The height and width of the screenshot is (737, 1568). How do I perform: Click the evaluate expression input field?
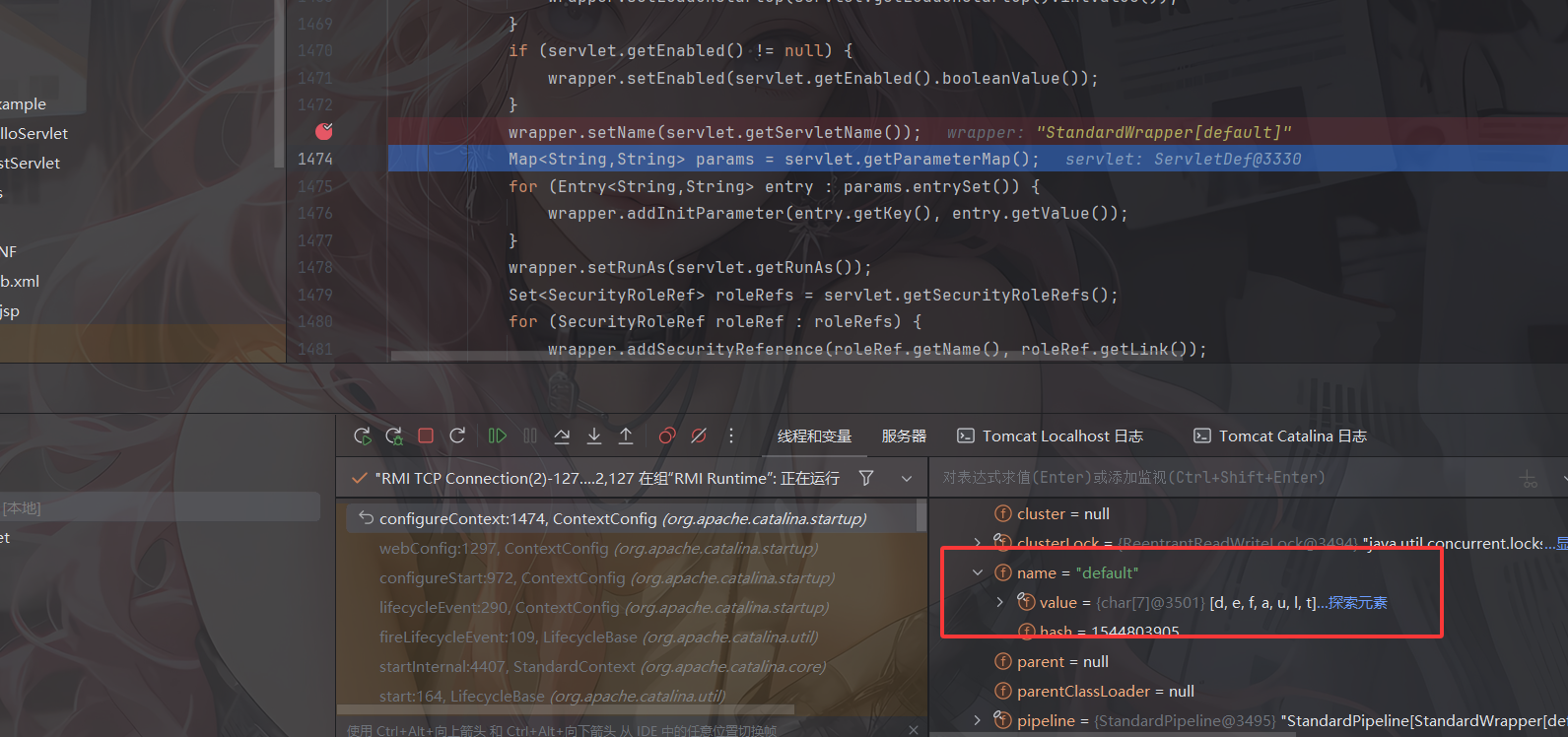1222,478
